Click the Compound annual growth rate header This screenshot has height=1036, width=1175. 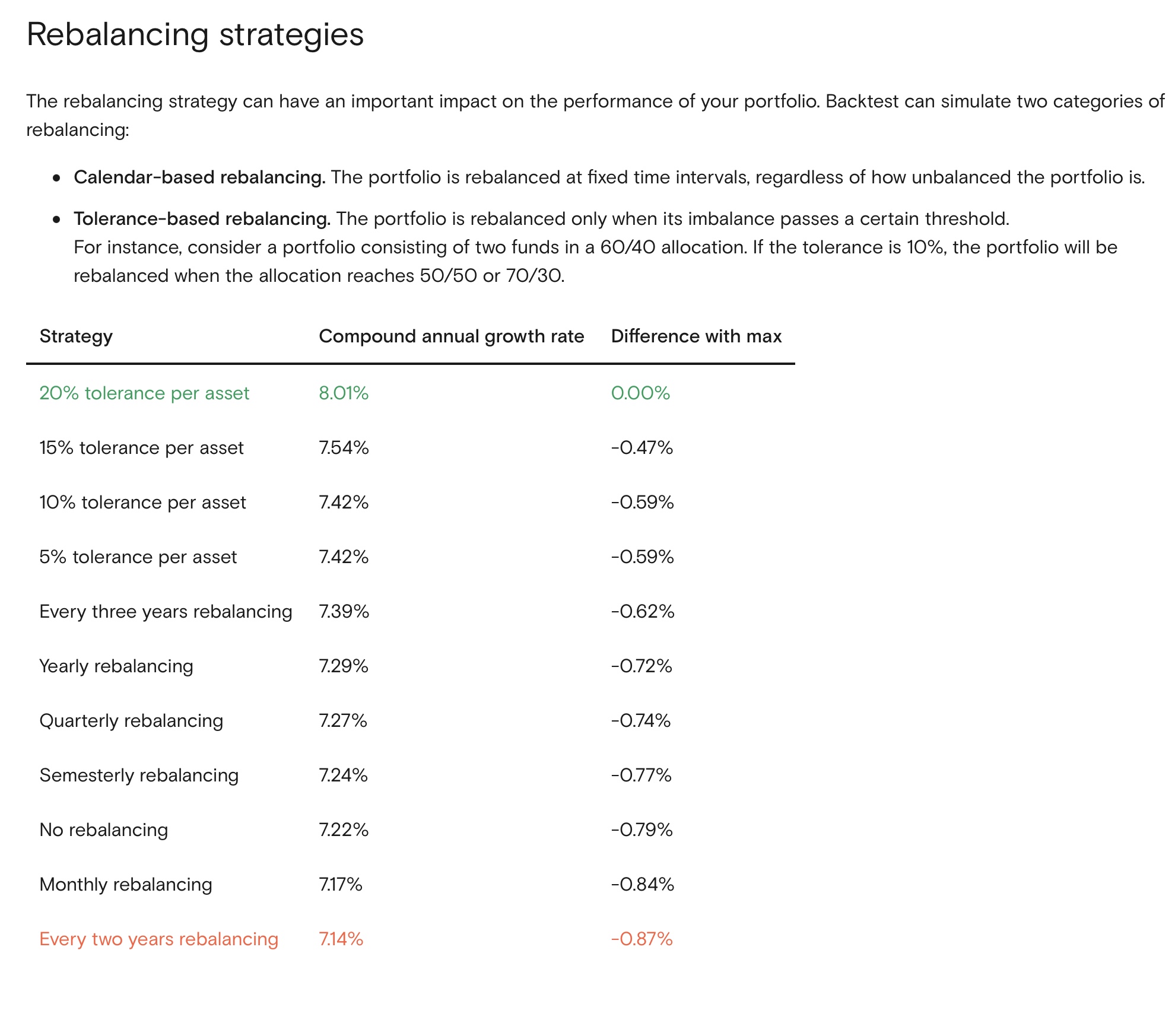point(451,336)
